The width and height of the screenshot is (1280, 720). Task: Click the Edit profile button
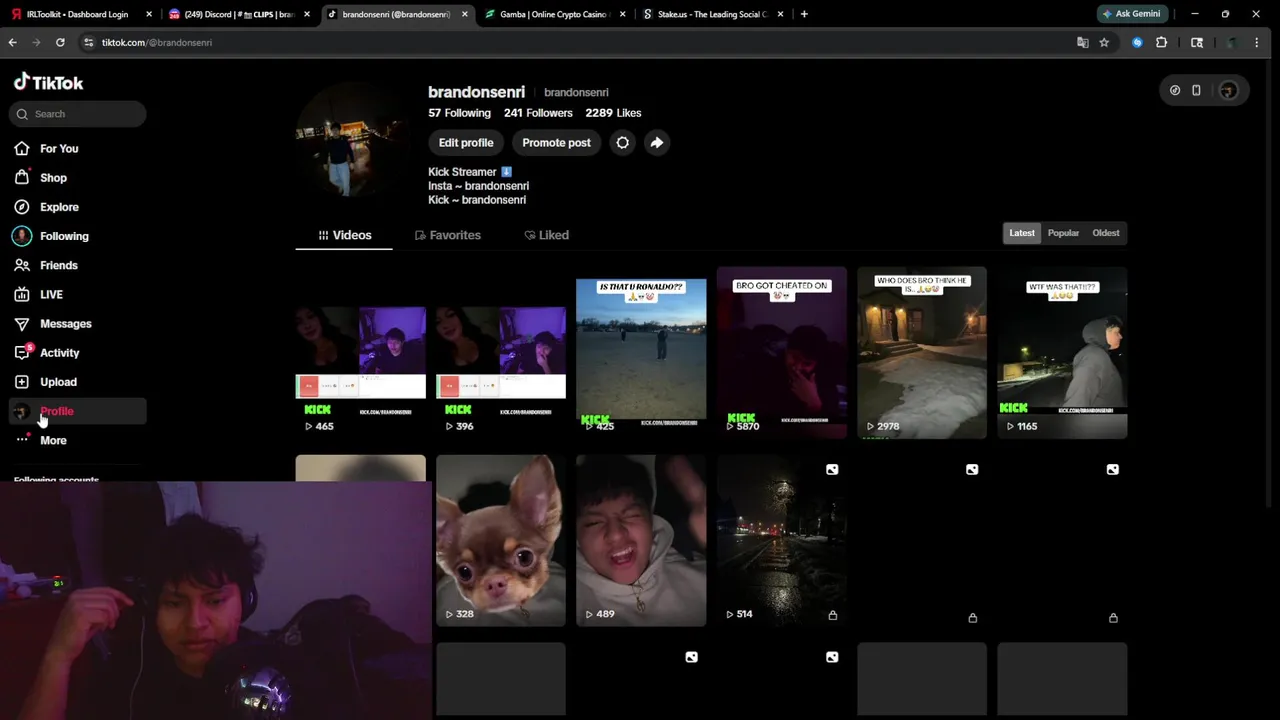[x=466, y=143]
